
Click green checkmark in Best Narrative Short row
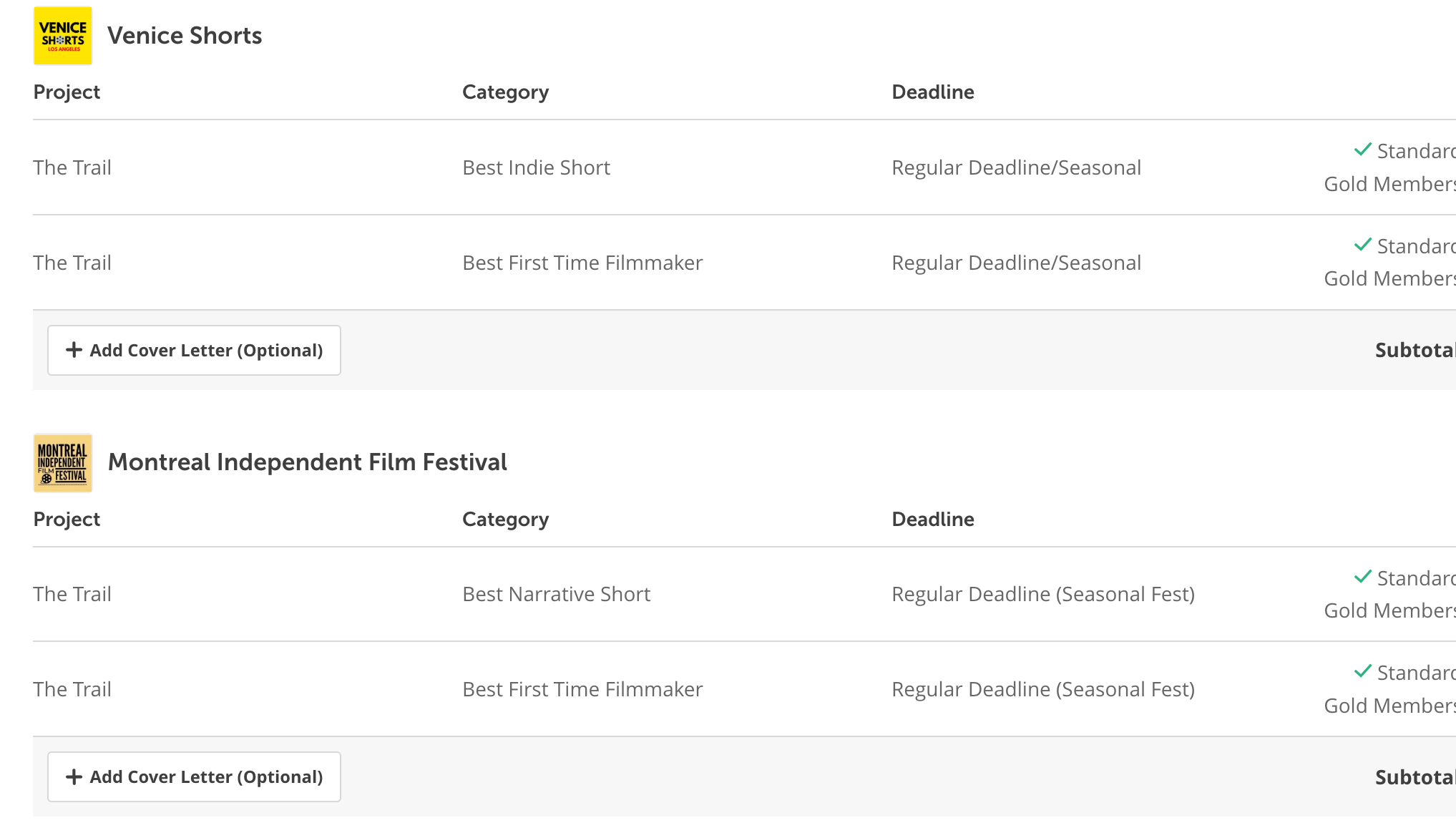point(1362,577)
